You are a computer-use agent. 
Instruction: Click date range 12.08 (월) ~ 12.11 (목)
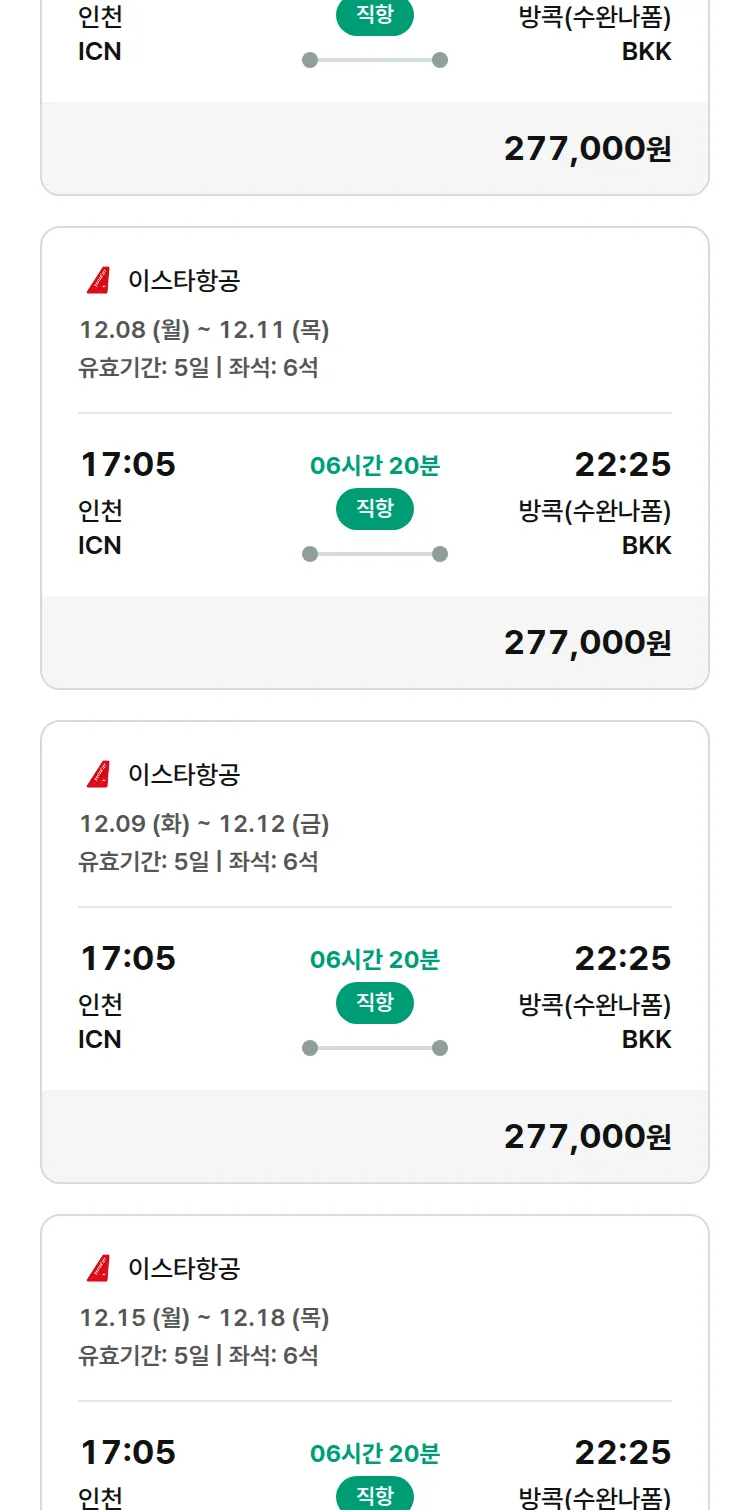coord(204,330)
